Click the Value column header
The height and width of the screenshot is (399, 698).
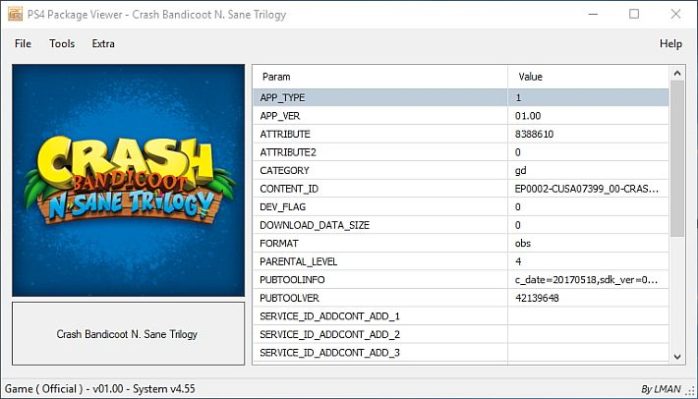[588, 77]
